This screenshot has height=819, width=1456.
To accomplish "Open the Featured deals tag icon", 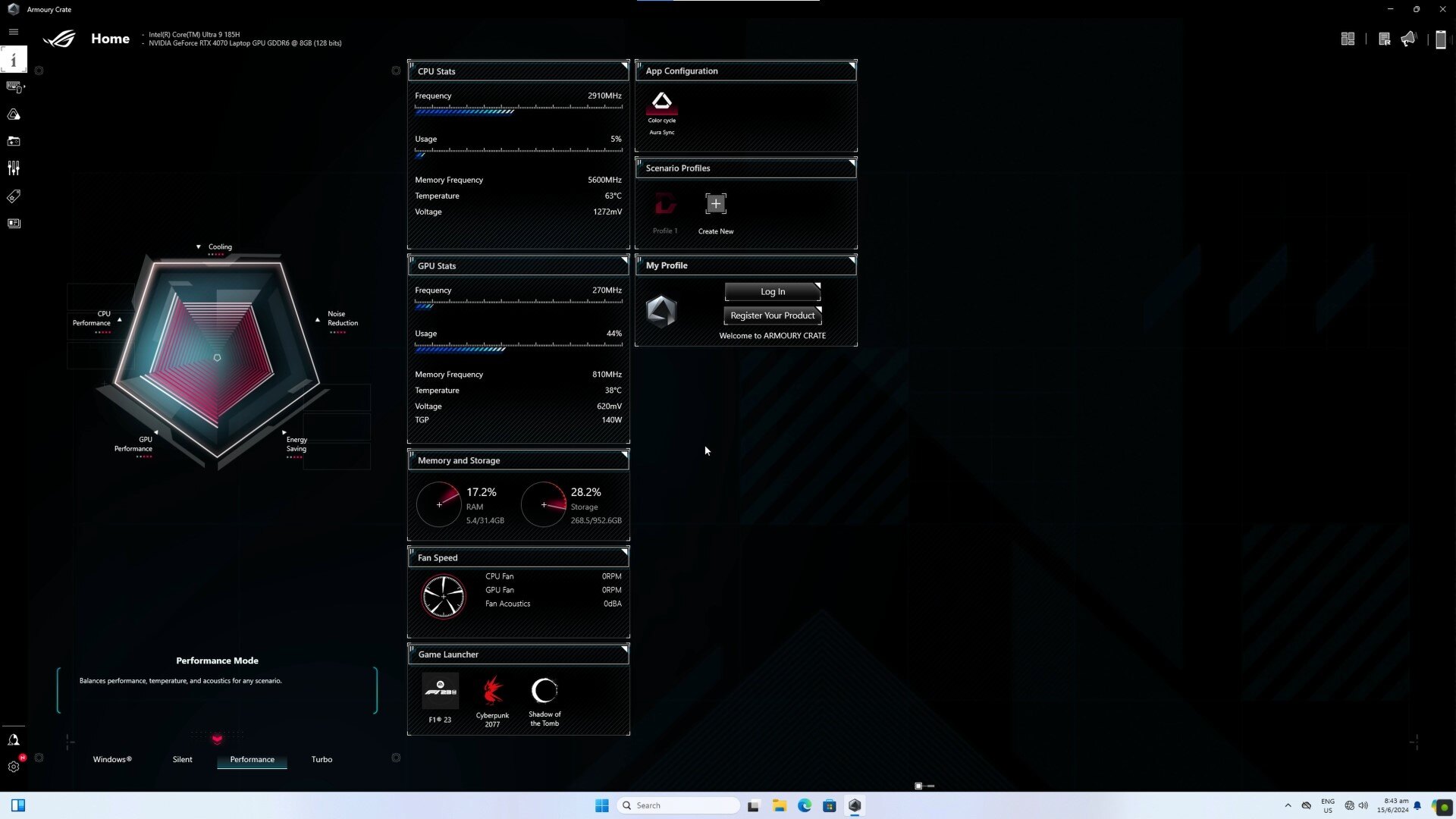I will (14, 196).
